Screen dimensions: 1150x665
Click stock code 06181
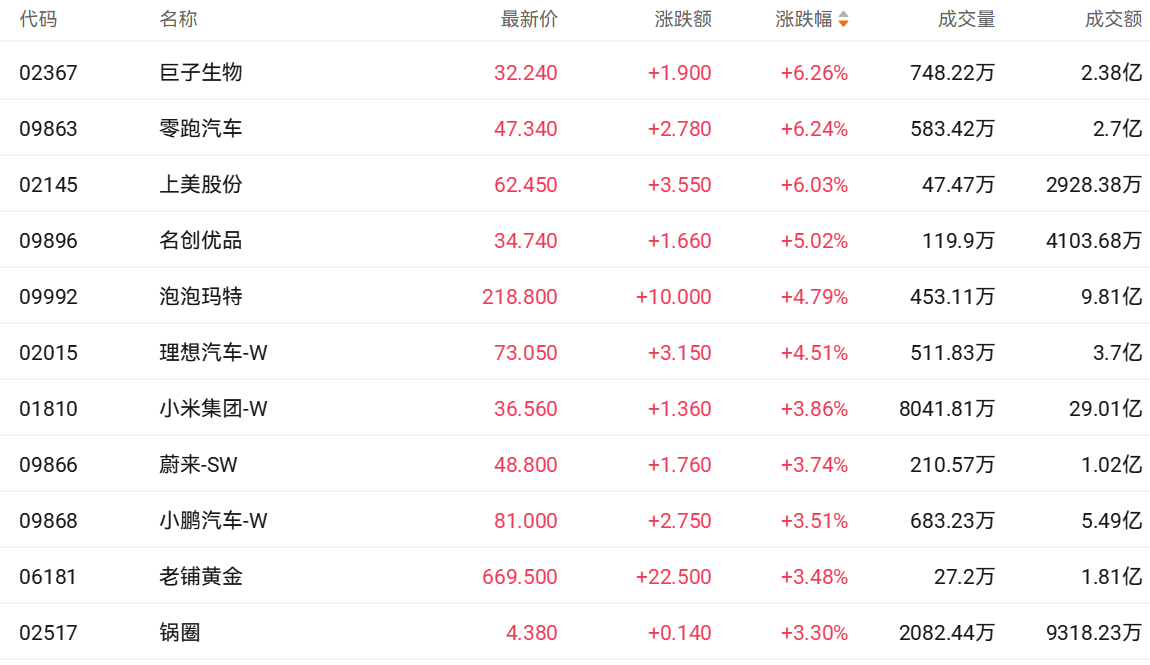coord(48,577)
